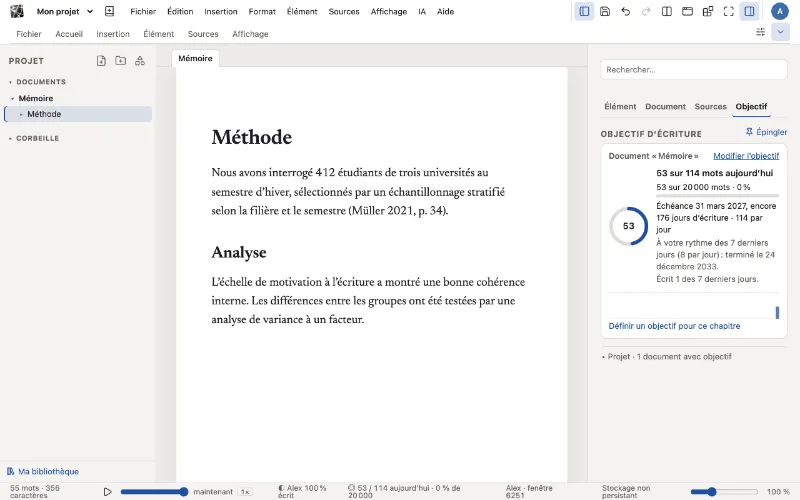Click the new book icon beside project name

(x=109, y=11)
